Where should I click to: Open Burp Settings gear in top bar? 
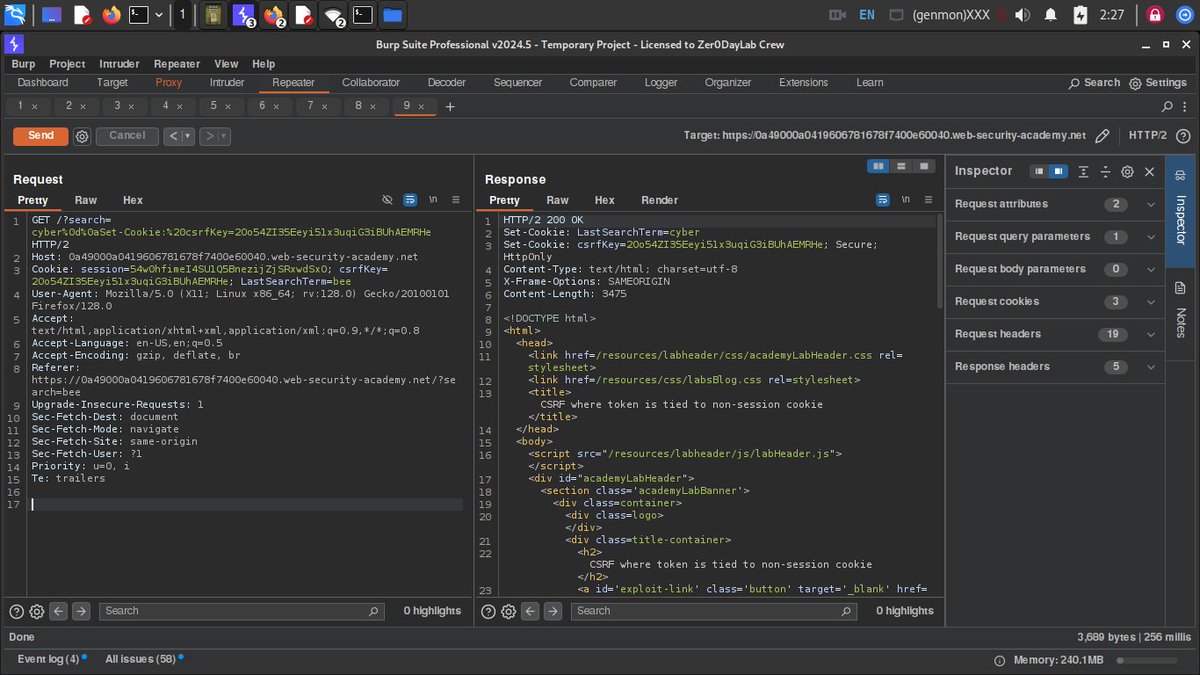click(1158, 83)
